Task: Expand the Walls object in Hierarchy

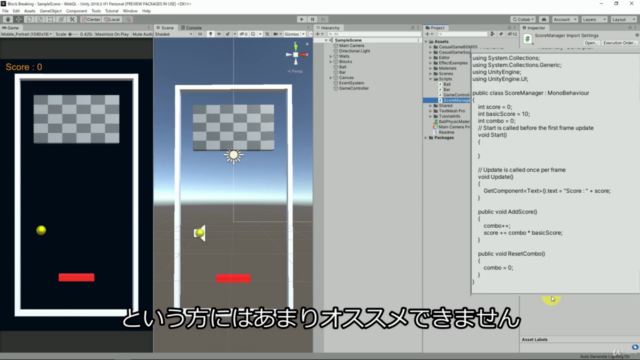Action: (x=331, y=56)
